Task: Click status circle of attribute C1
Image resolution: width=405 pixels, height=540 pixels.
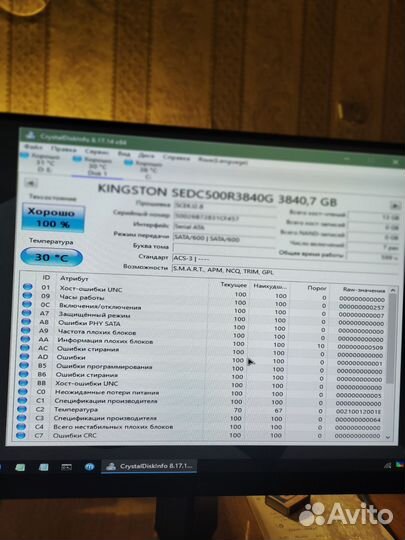Action: (22, 400)
